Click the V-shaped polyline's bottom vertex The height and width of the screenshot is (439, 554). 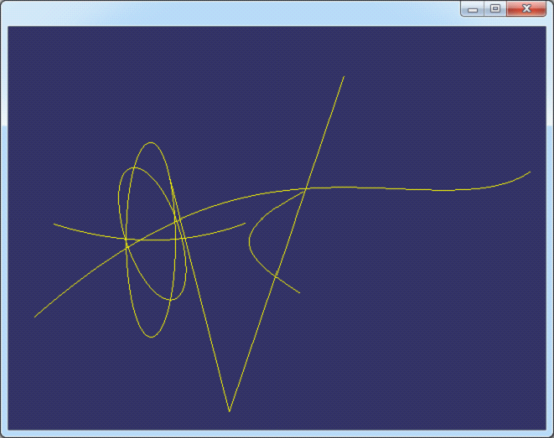[229, 411]
